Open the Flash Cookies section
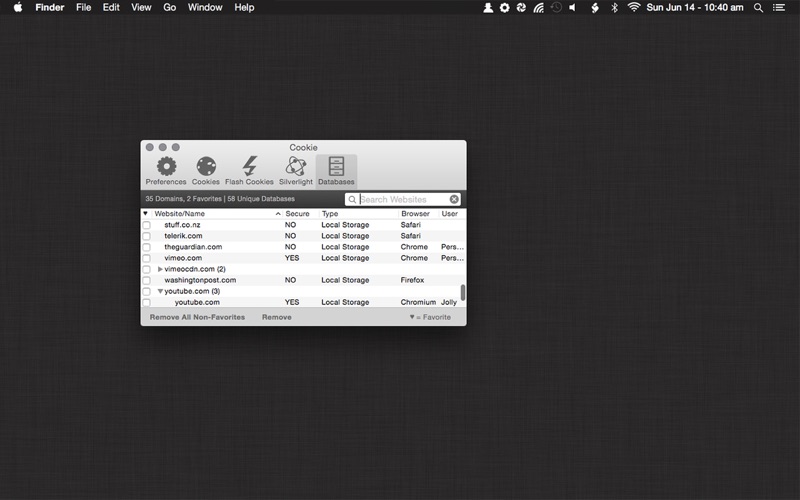The image size is (800, 500). click(x=249, y=167)
